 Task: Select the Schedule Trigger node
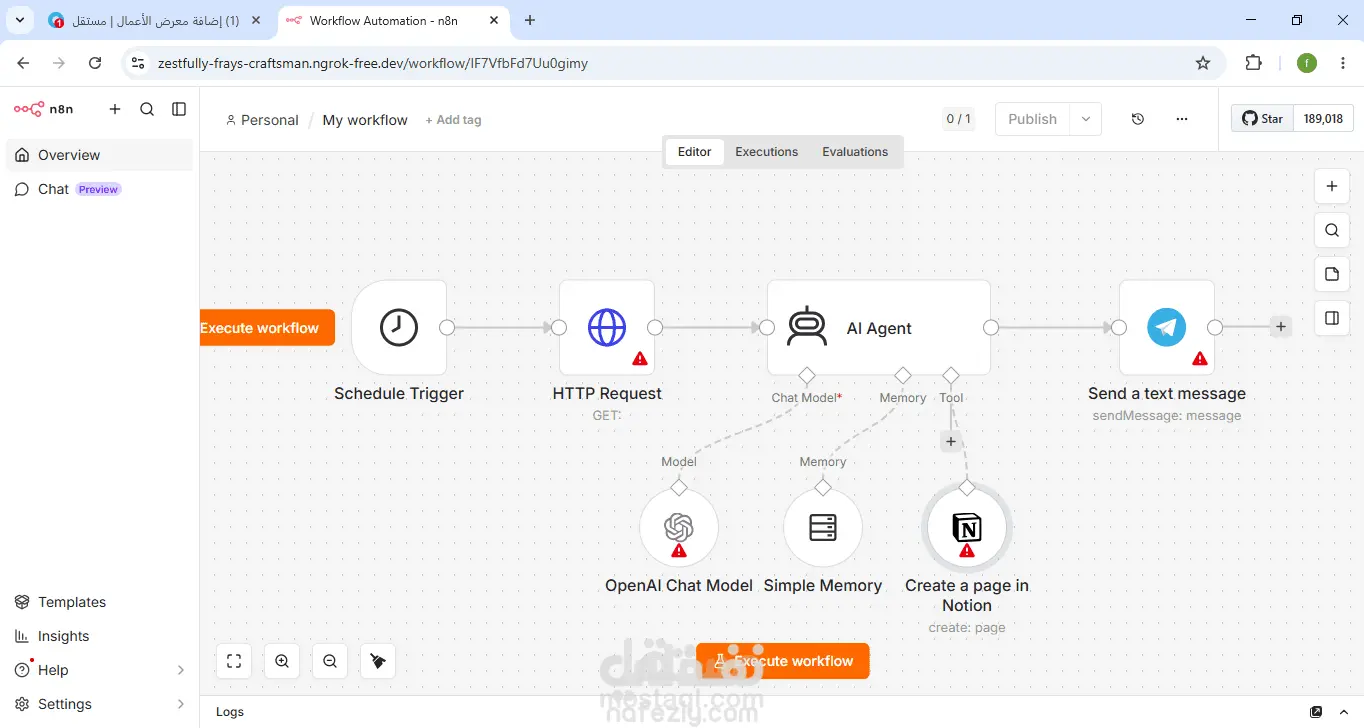(x=399, y=327)
